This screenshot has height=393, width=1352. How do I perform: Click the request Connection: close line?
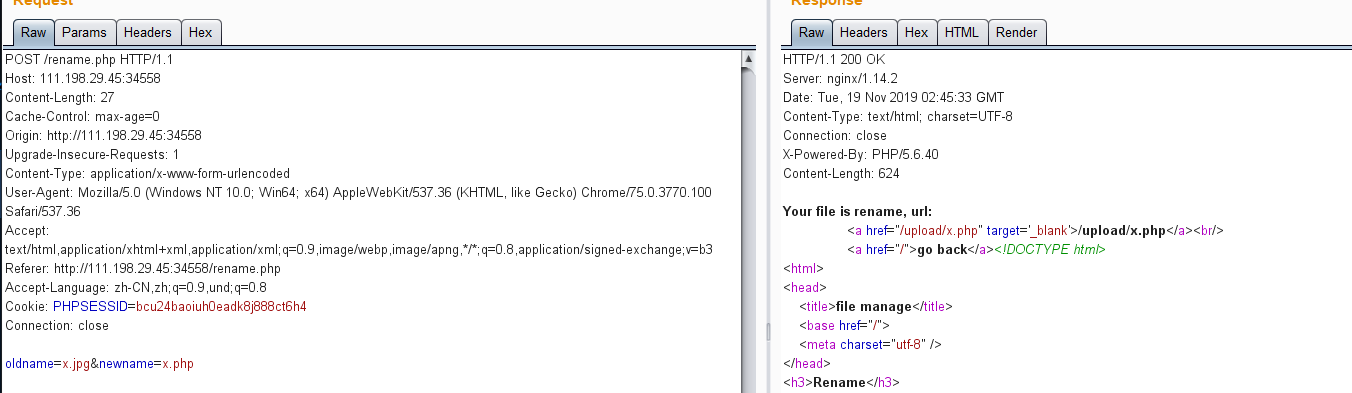(x=57, y=326)
